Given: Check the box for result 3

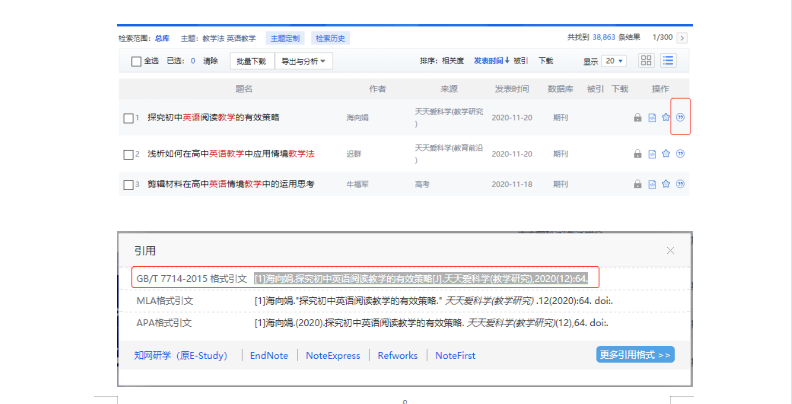Looking at the screenshot, I should tap(128, 185).
